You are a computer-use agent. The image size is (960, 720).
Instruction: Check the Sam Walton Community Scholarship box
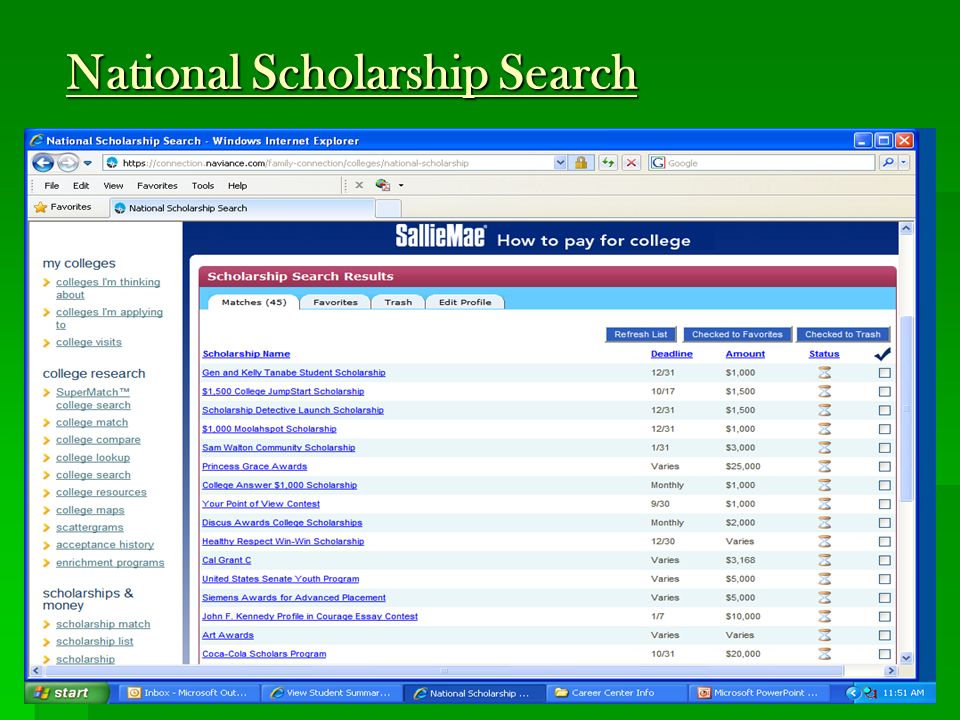click(884, 448)
